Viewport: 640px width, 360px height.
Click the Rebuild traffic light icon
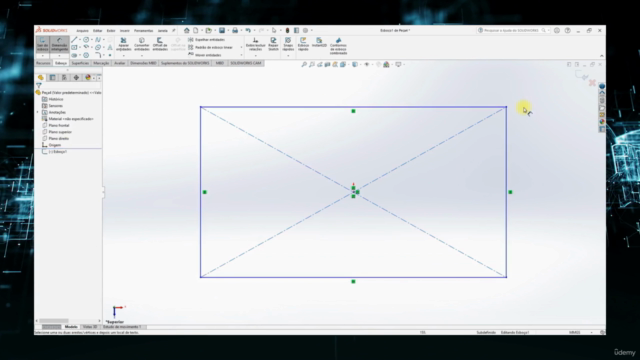point(287,30)
